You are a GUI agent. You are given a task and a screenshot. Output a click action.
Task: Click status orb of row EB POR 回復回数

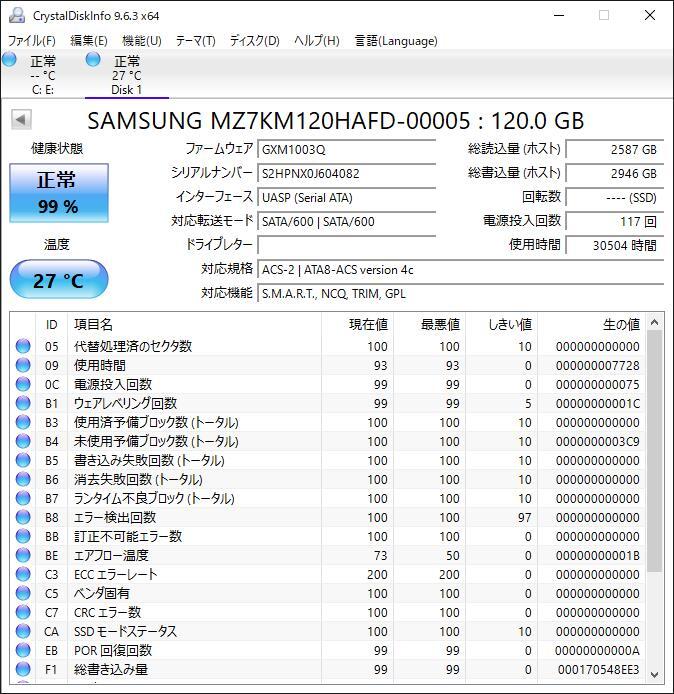[23, 651]
